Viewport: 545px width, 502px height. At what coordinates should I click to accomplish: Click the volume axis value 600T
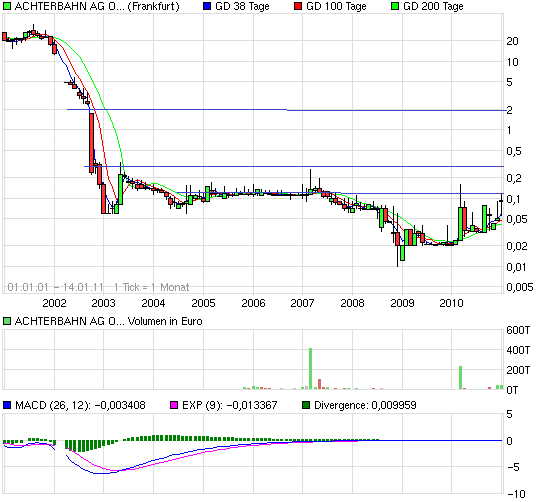518,330
